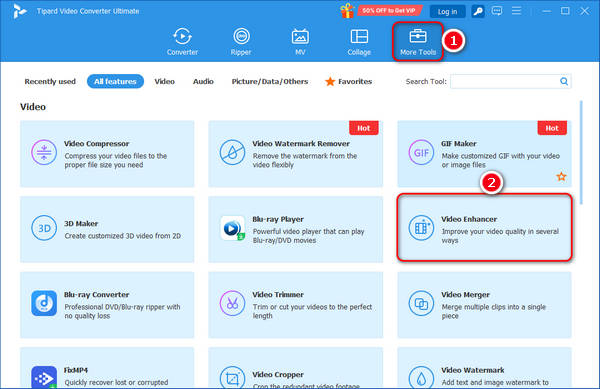Open the Video Enhancer tool card
This screenshot has width=600, height=389.
coord(484,228)
